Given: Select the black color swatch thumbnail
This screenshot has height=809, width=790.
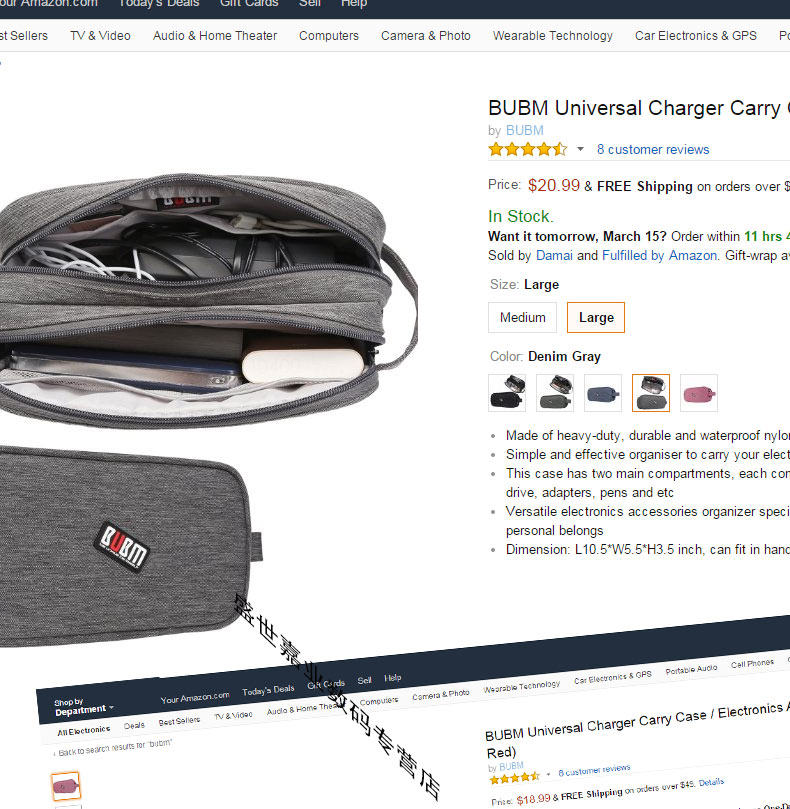Looking at the screenshot, I should [x=507, y=393].
